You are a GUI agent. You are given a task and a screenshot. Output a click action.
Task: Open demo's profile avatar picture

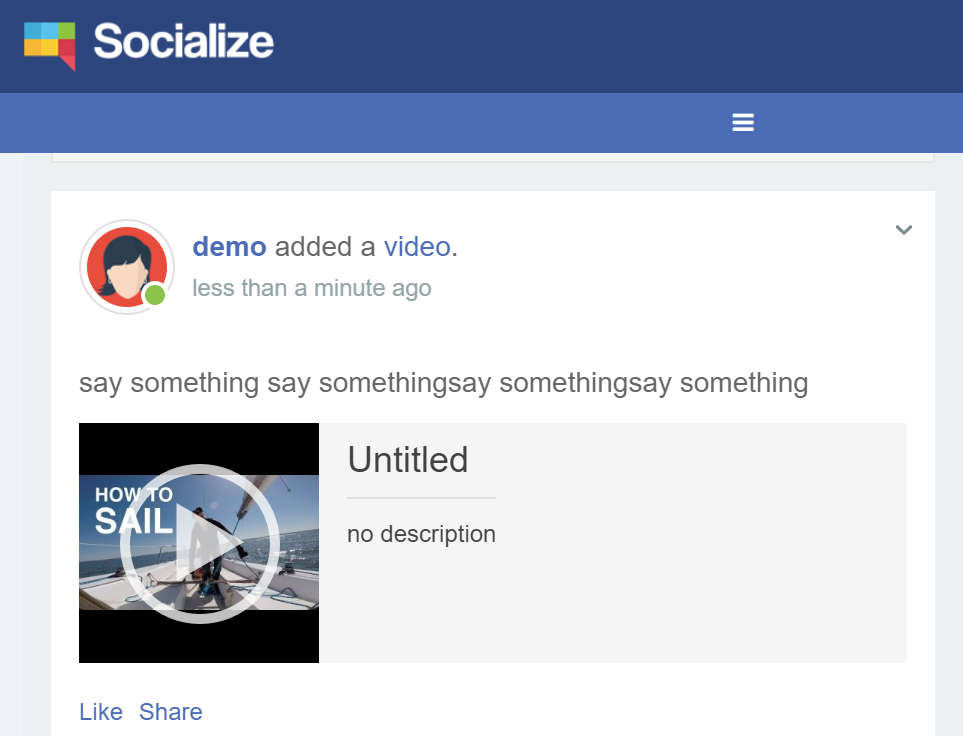click(125, 265)
